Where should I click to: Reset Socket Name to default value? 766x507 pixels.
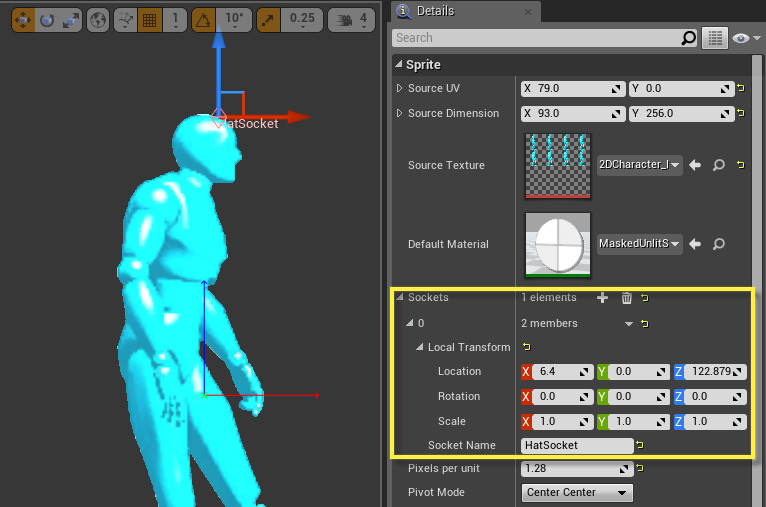(639, 445)
